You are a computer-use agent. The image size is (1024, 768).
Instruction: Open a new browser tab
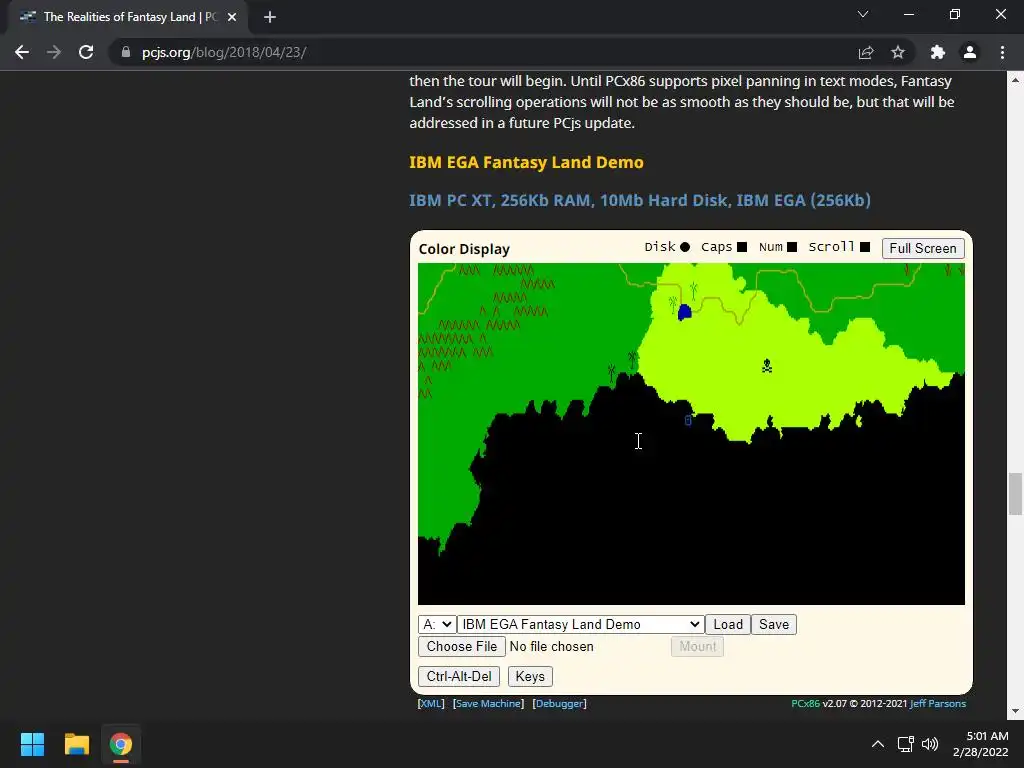[270, 17]
